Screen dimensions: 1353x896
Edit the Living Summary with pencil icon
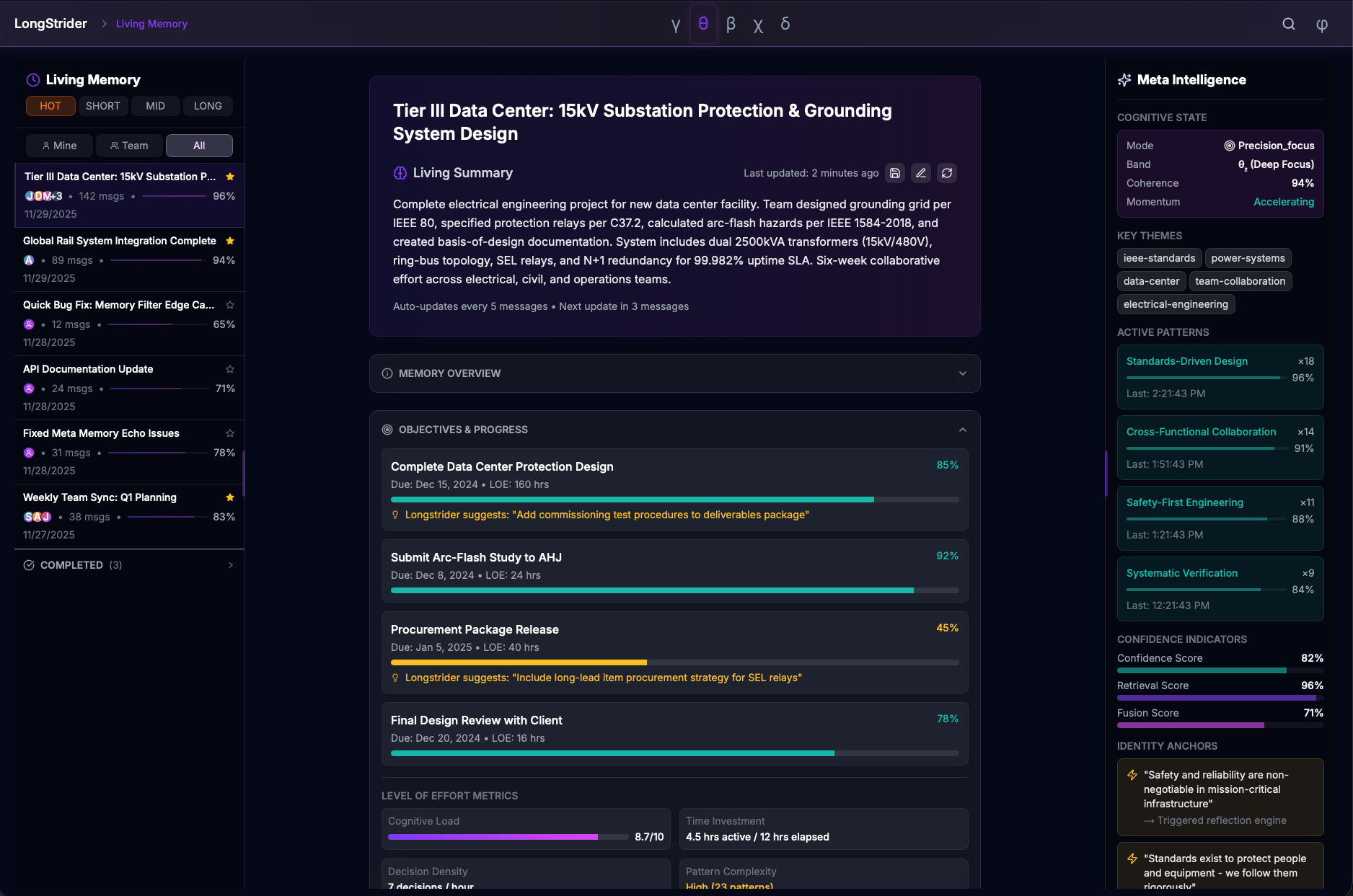click(921, 173)
